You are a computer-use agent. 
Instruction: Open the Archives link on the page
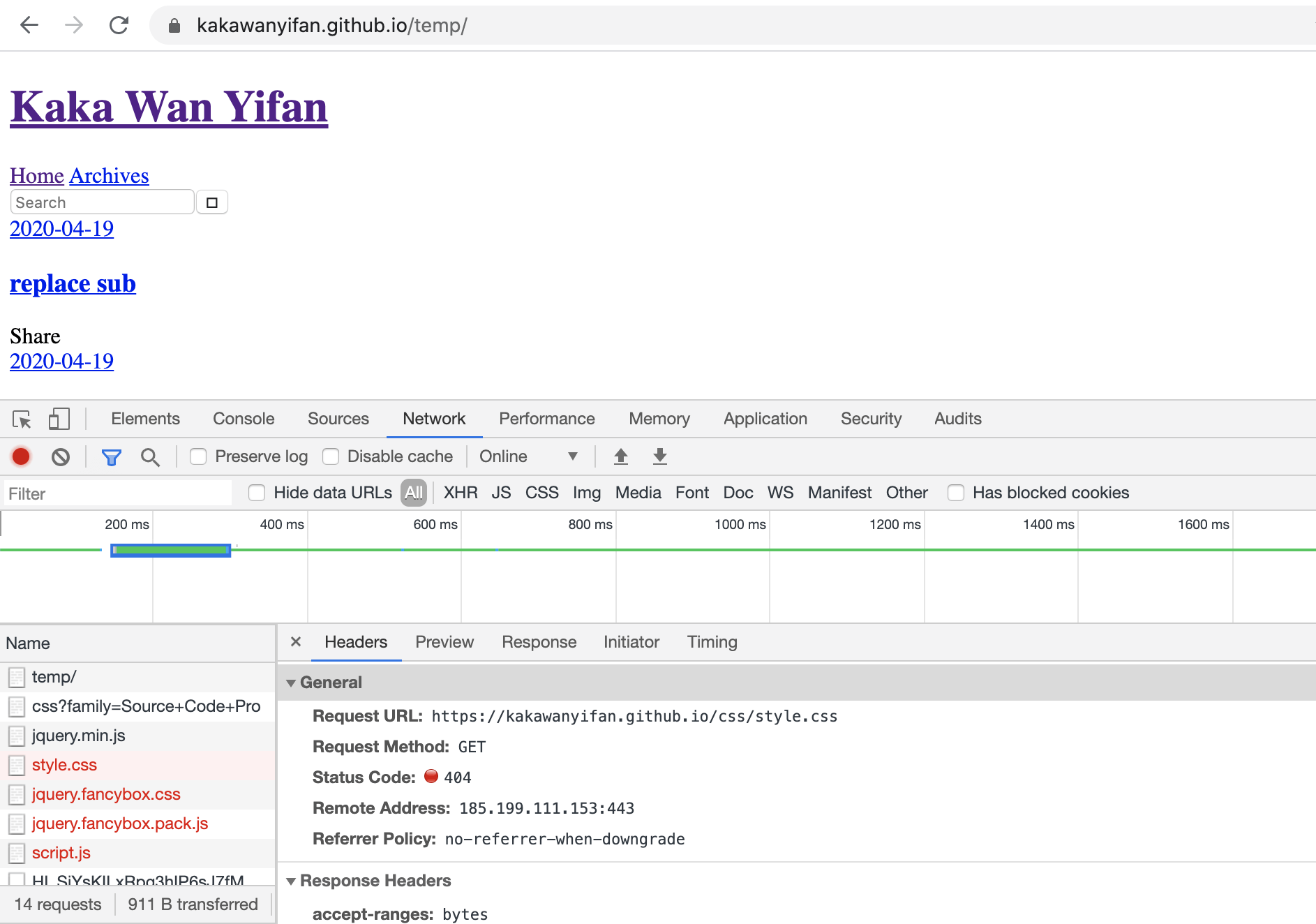coord(109,176)
